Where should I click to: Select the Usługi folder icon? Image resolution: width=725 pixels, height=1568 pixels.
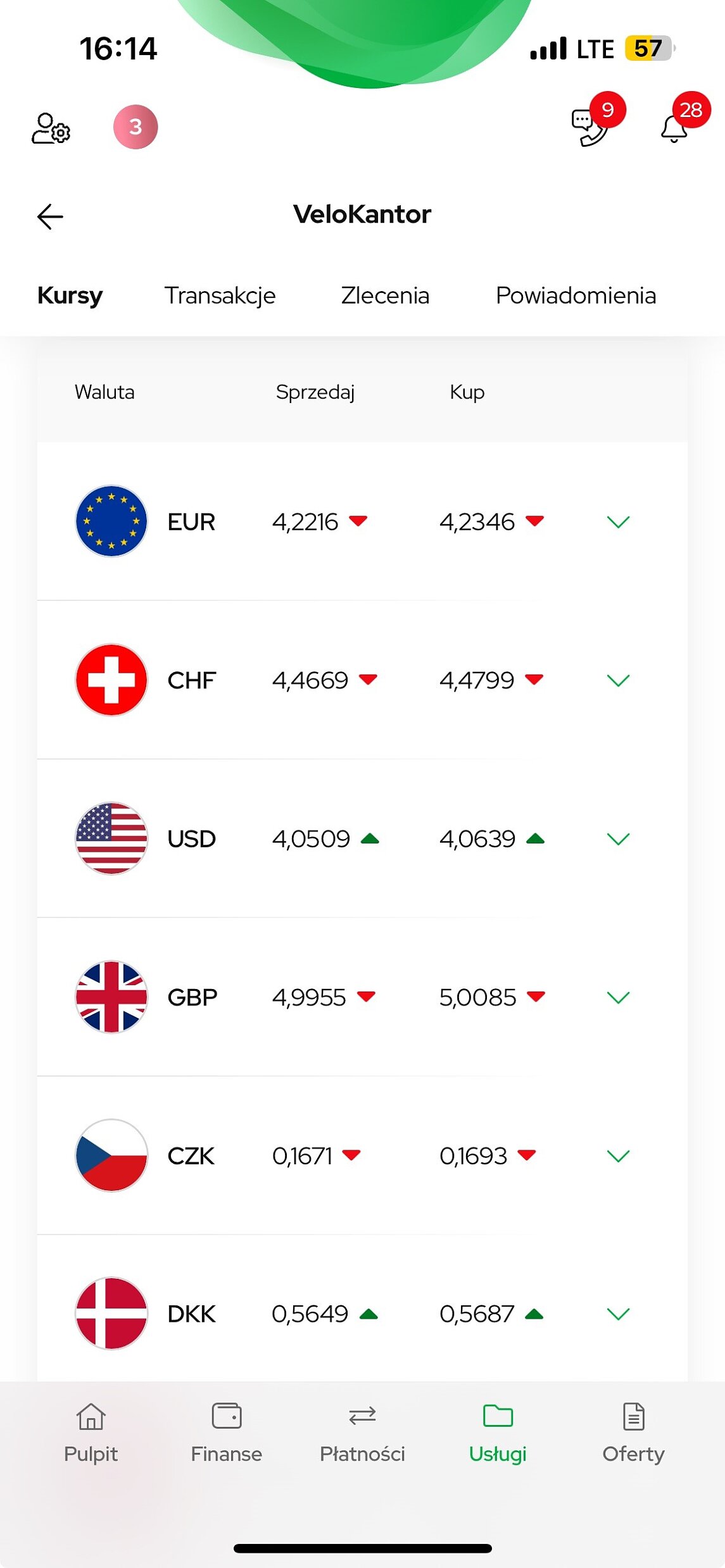[498, 1416]
